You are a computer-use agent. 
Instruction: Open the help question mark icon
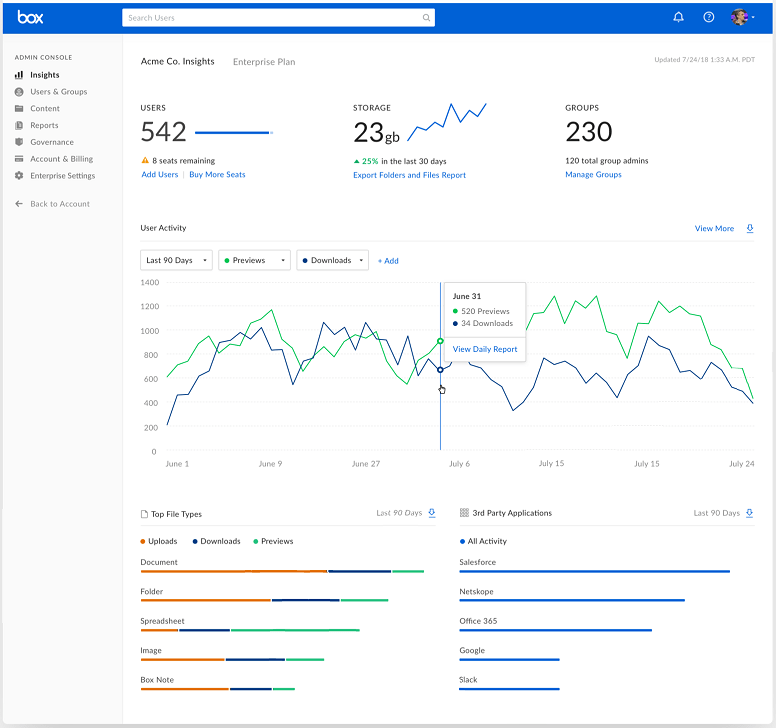709,17
